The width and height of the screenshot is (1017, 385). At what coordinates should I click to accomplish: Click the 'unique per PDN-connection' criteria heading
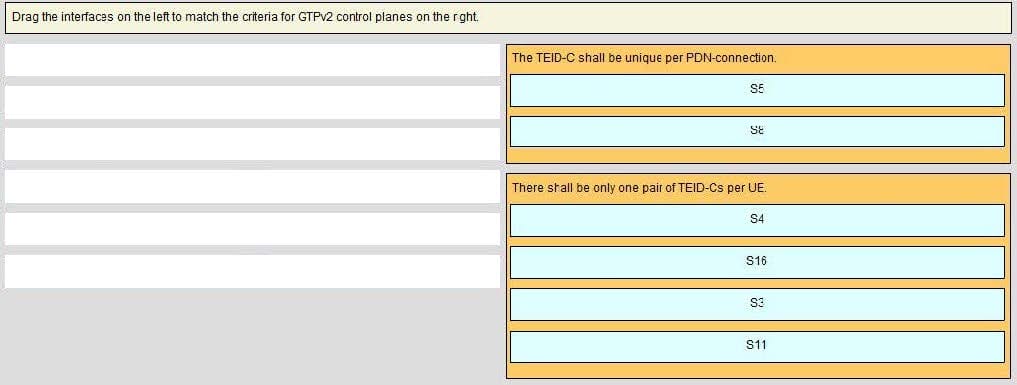pyautogui.click(x=643, y=58)
